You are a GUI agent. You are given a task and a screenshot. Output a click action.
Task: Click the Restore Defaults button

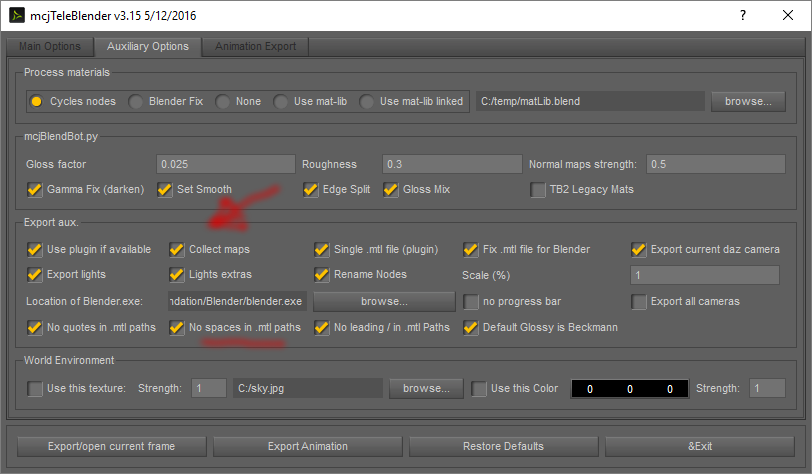(x=503, y=446)
